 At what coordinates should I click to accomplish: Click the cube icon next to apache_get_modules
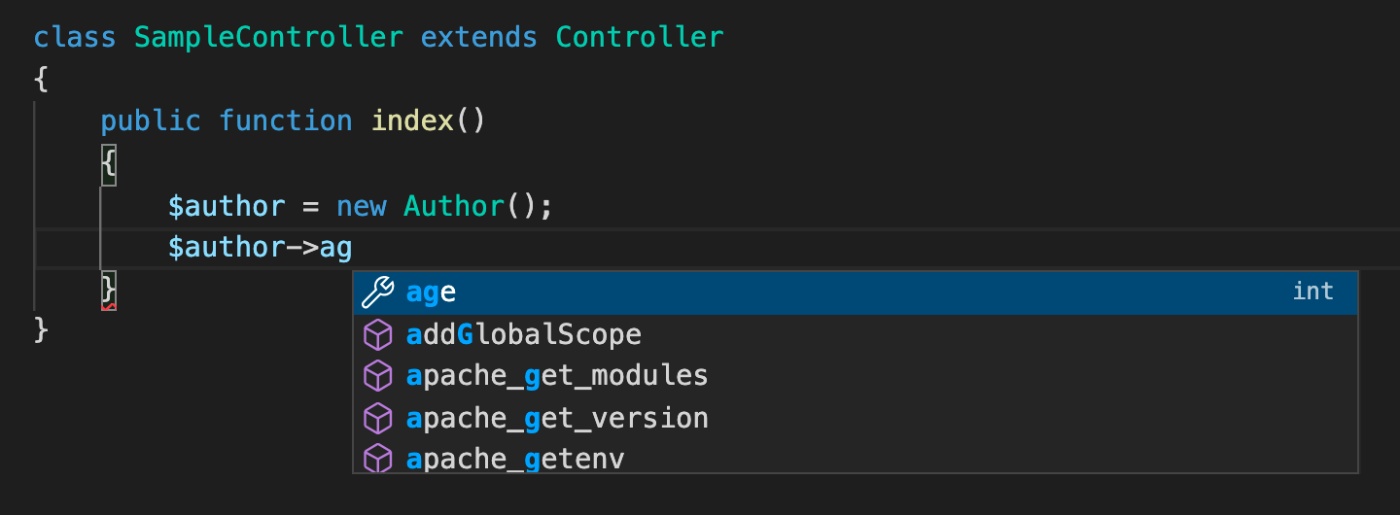(x=377, y=376)
